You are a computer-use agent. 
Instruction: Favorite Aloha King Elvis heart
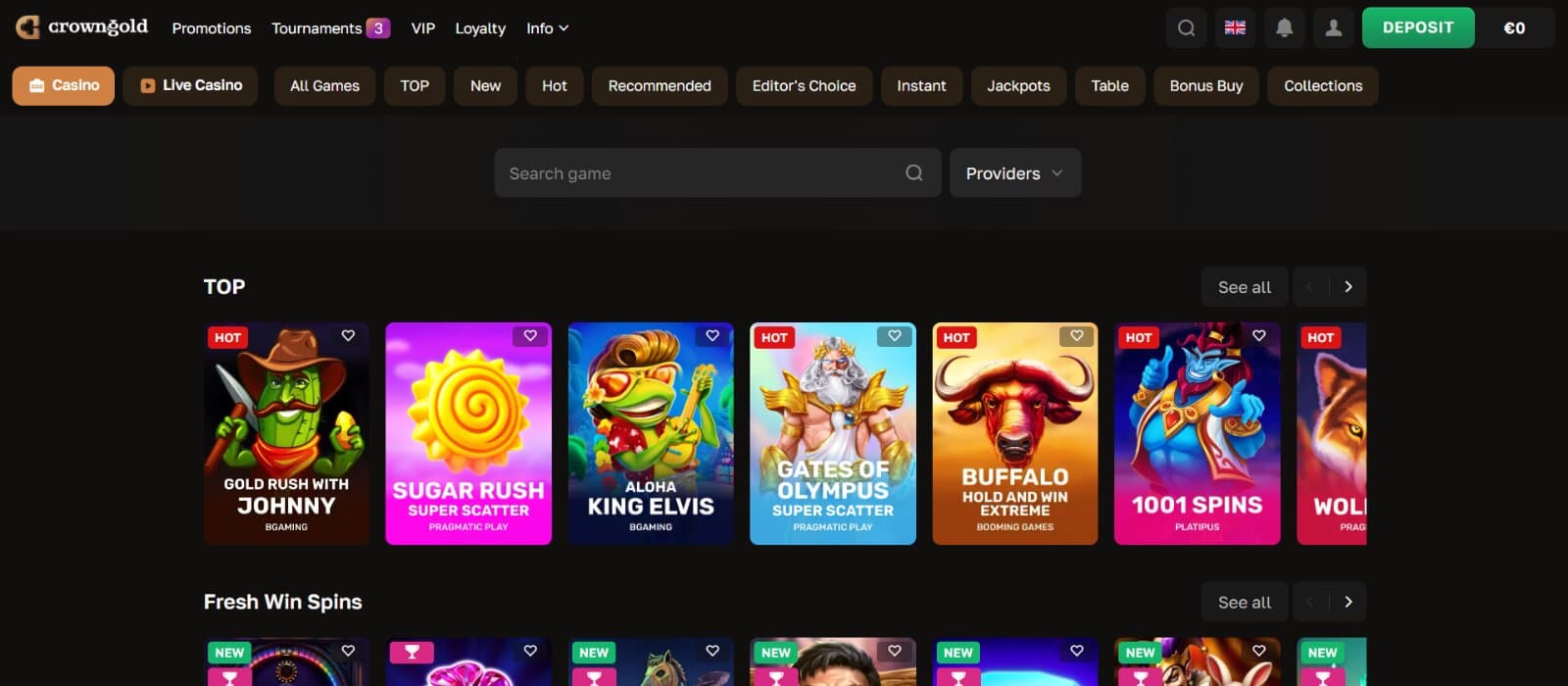coord(712,335)
